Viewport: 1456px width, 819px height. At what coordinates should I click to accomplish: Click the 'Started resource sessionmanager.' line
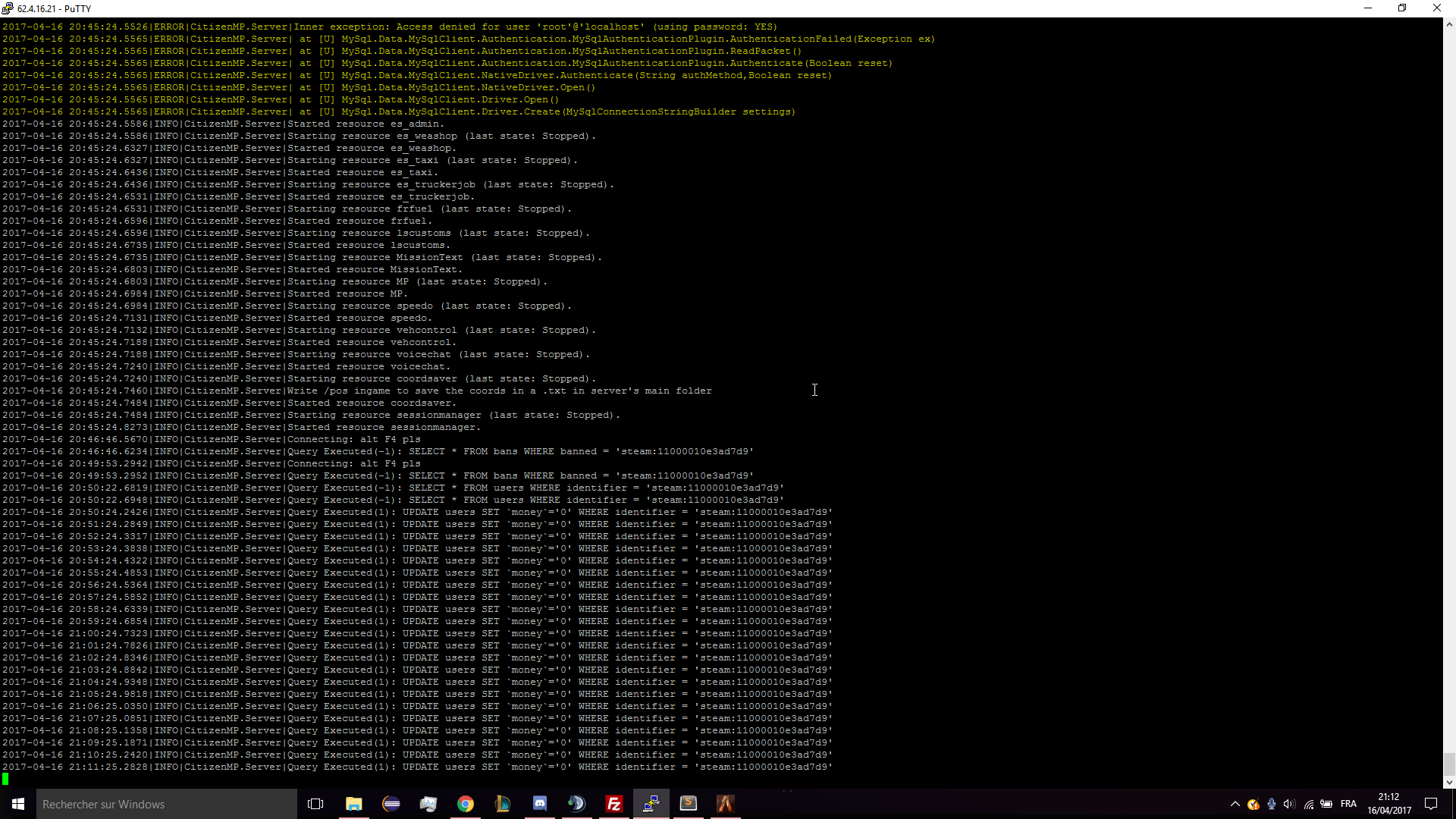(240, 427)
